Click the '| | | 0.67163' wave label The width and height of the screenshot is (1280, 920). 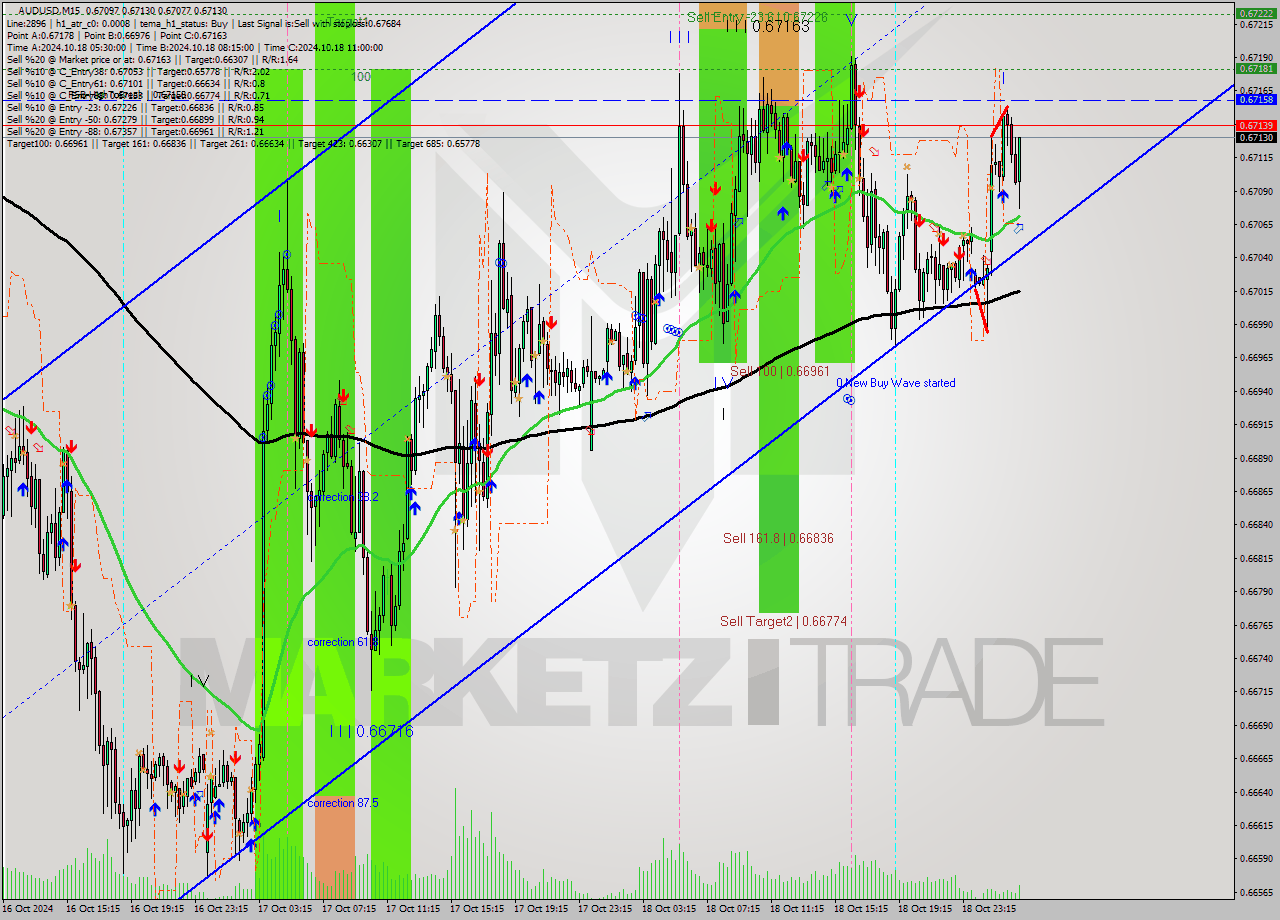tap(767, 26)
